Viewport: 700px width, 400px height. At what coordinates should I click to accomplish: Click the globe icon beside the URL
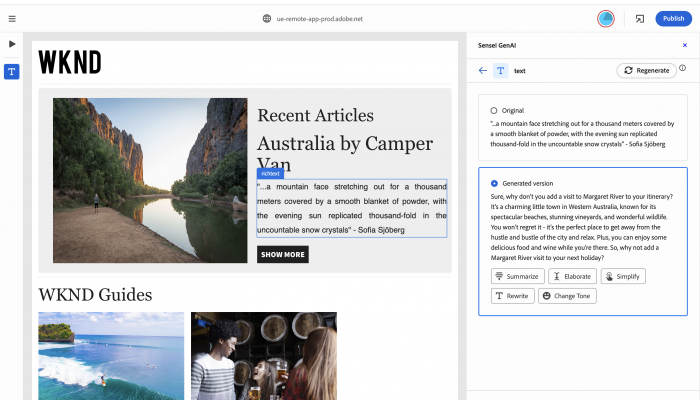coord(267,19)
